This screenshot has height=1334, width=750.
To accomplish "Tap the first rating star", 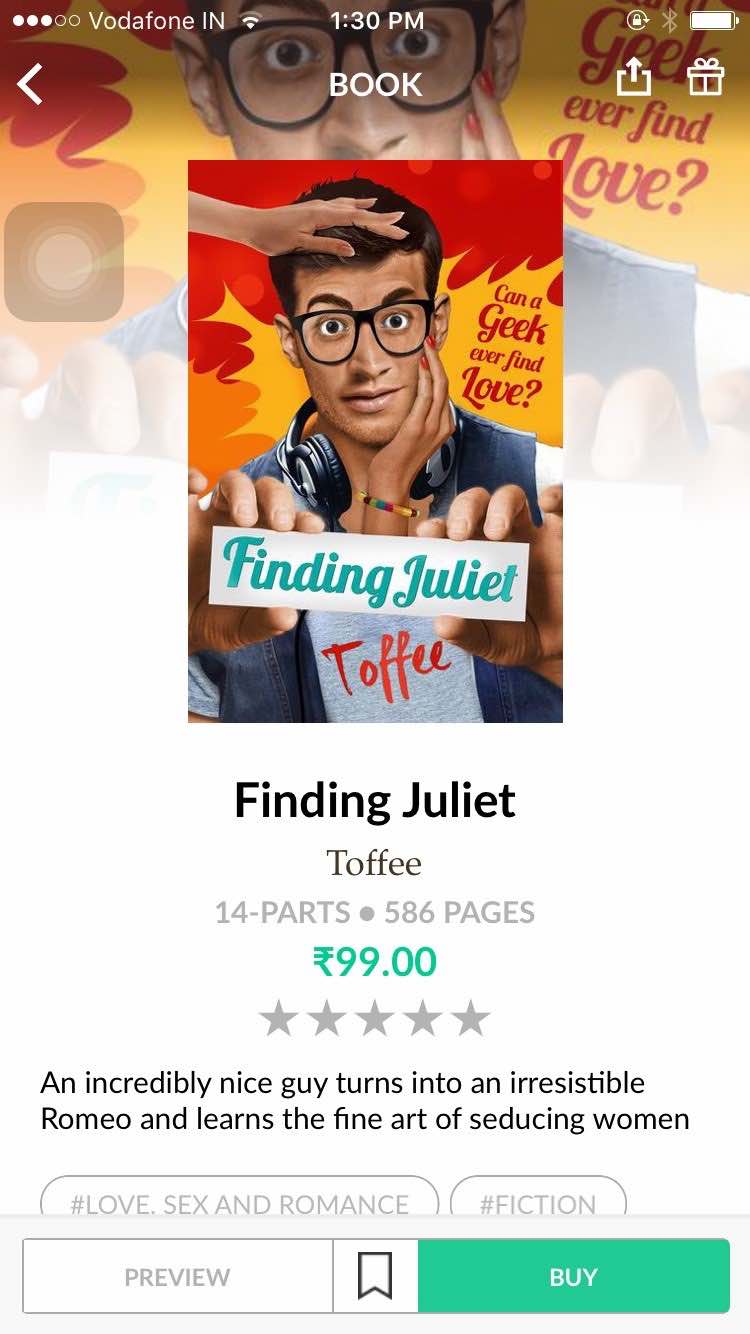I will click(x=279, y=1019).
